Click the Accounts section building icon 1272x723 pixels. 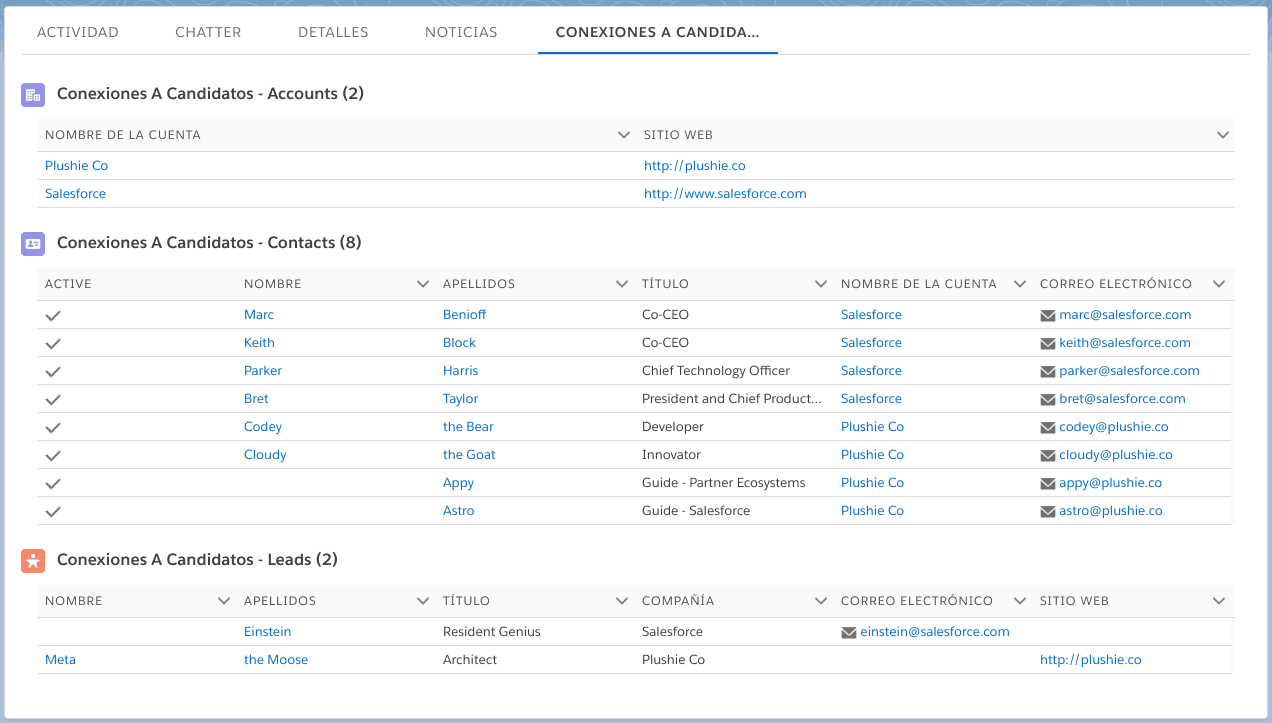[33, 95]
